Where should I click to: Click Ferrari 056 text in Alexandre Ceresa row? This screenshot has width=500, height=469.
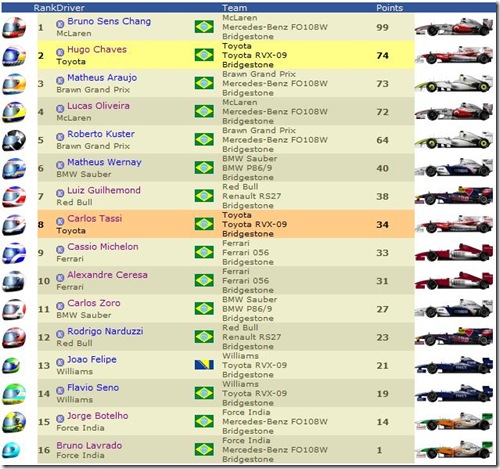(x=245, y=281)
